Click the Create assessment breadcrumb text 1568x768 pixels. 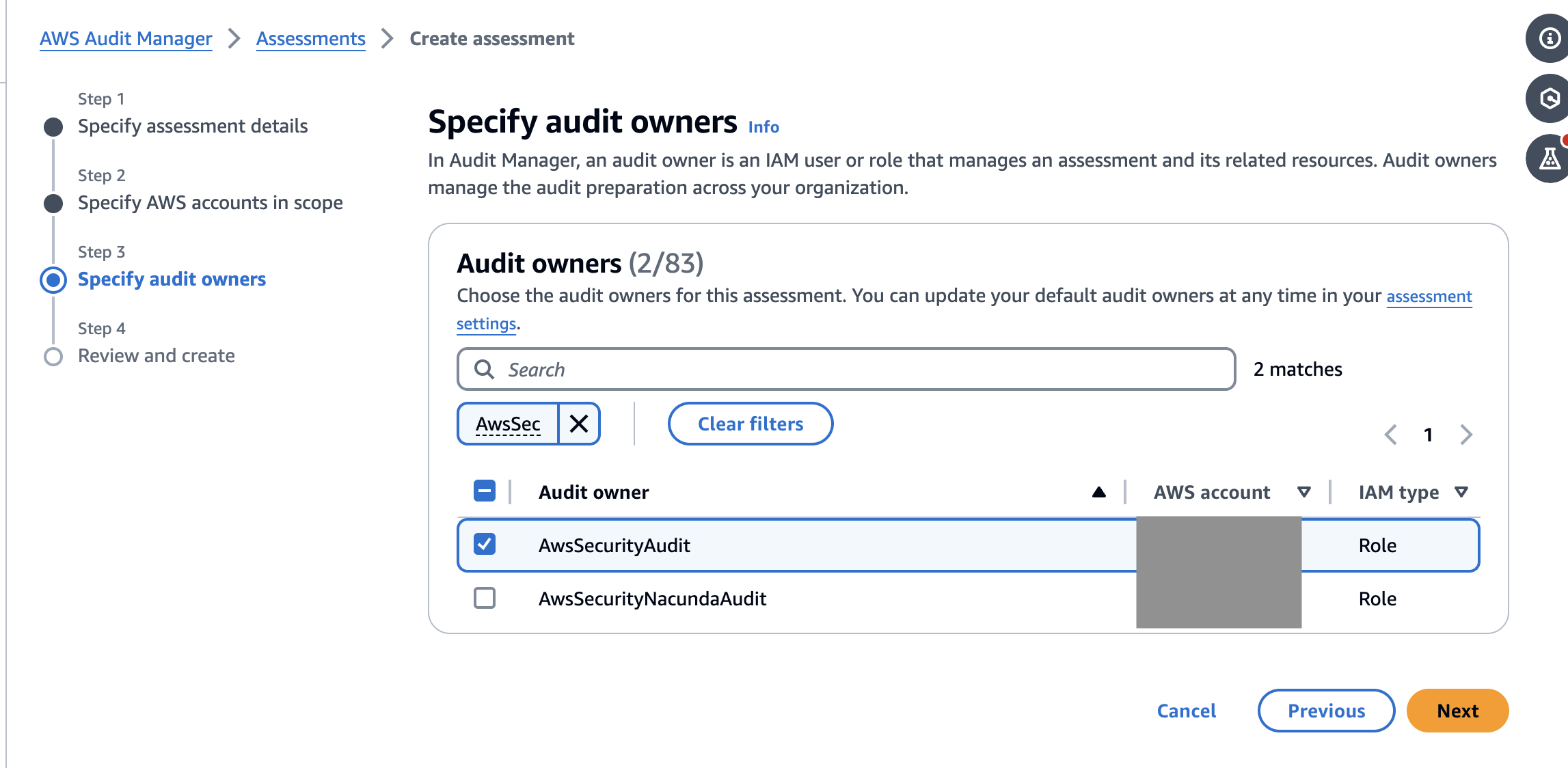click(492, 39)
